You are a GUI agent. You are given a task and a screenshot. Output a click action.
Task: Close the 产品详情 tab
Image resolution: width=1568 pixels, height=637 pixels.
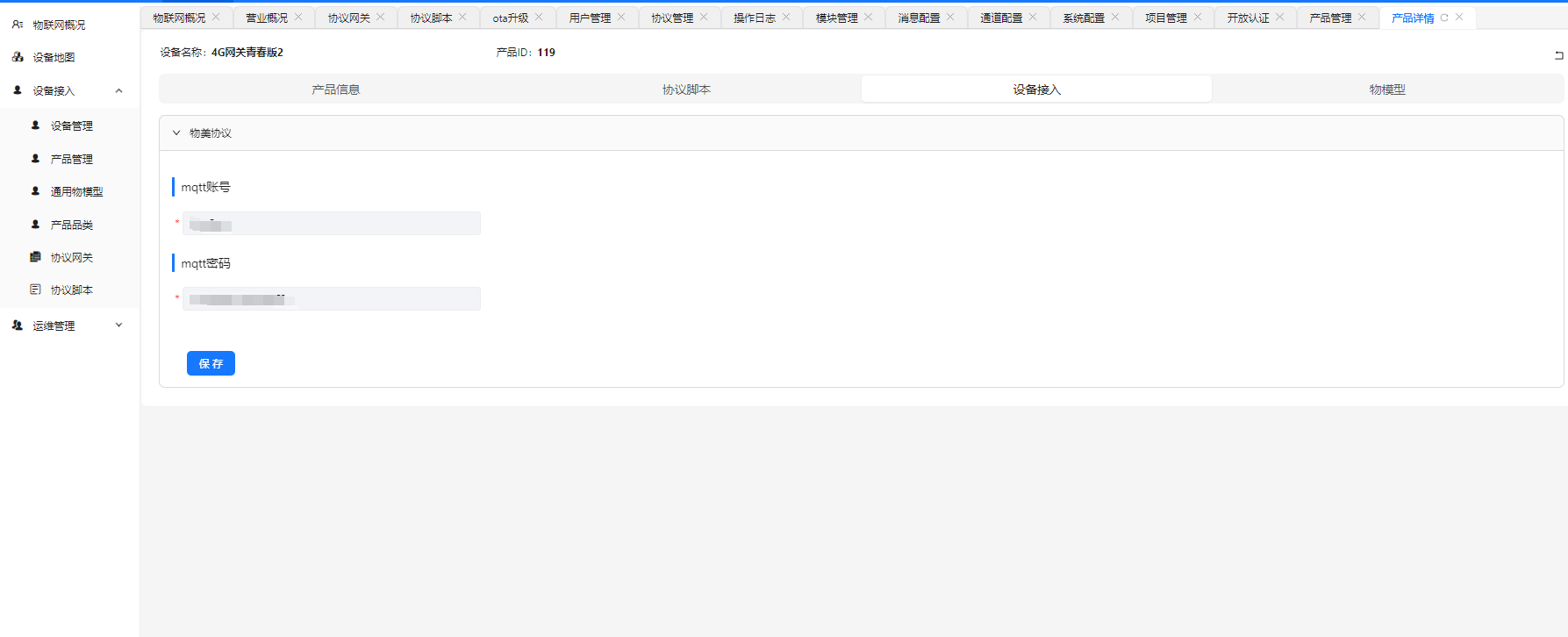click(1459, 17)
